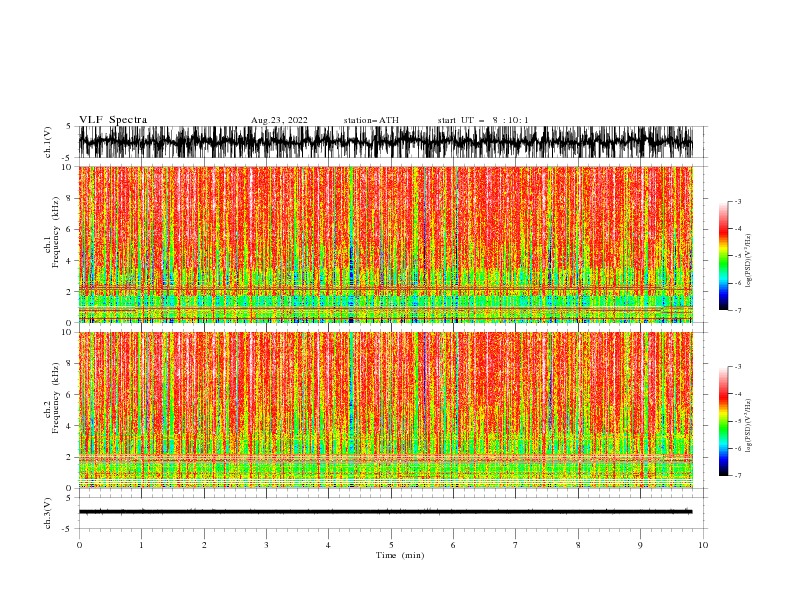Click the ch.2 PSD color bar
The height and width of the screenshot is (612, 792).
click(724, 421)
